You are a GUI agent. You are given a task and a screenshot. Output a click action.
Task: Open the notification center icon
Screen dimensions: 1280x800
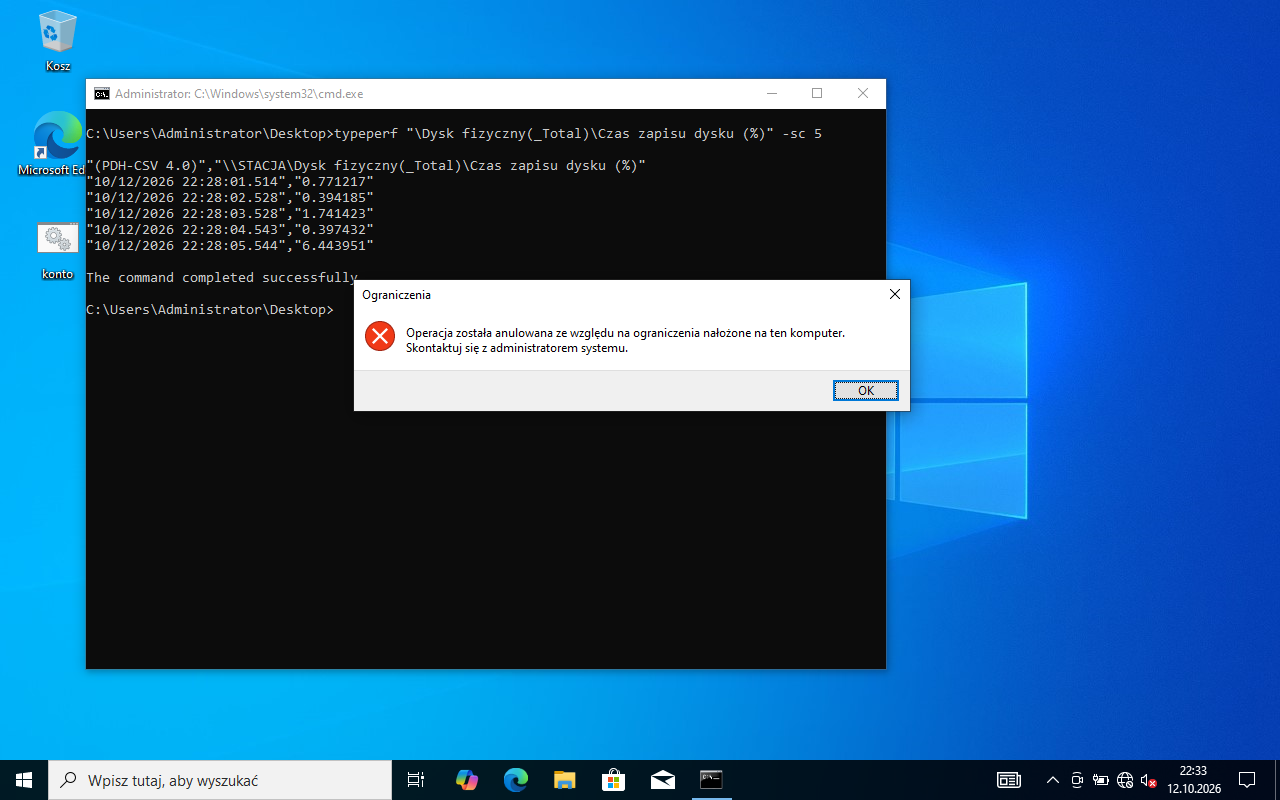point(1247,780)
